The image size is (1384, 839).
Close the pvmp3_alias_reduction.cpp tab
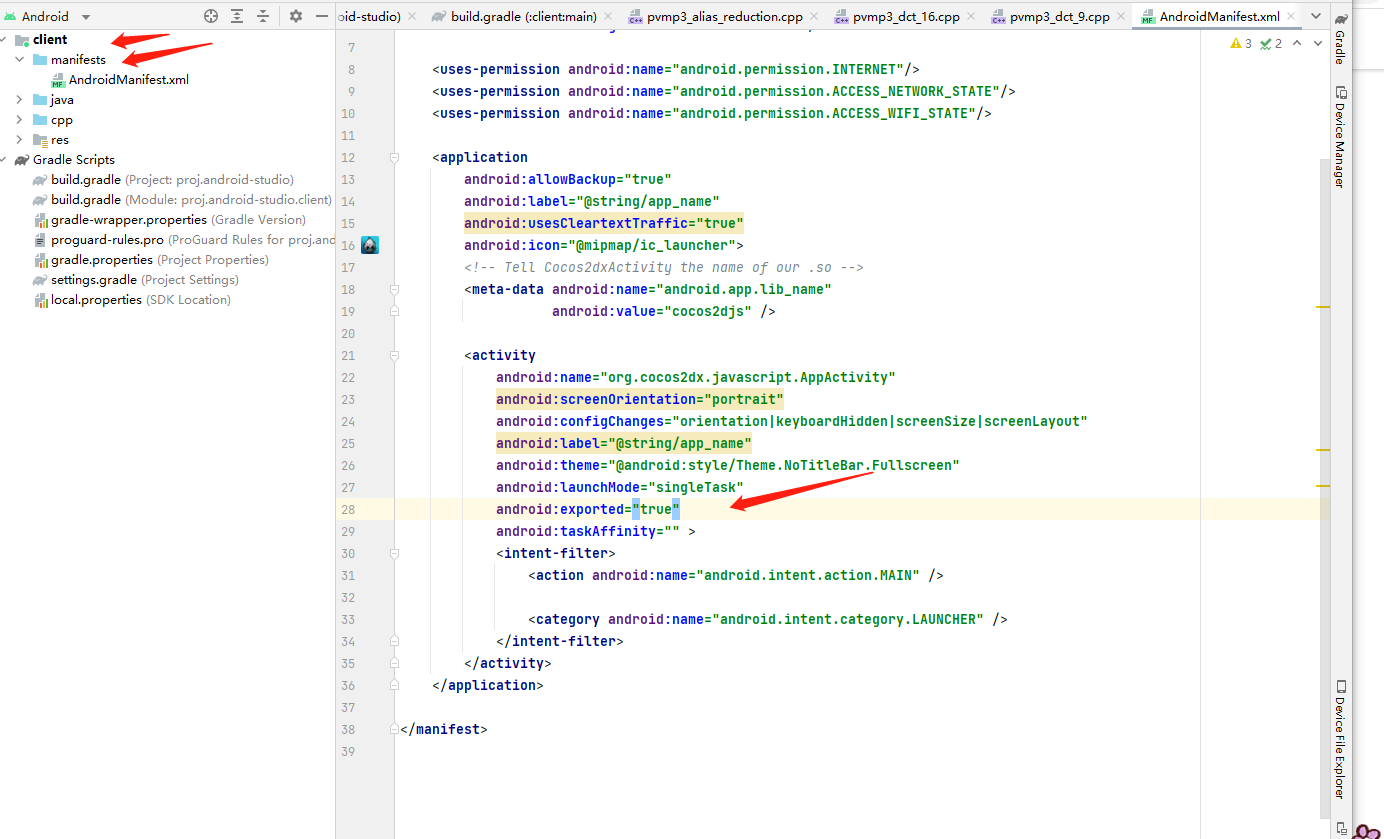(x=812, y=17)
